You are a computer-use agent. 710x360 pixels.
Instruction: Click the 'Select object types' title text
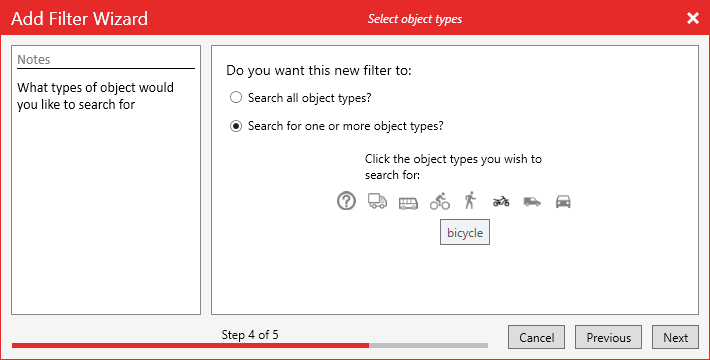415,19
